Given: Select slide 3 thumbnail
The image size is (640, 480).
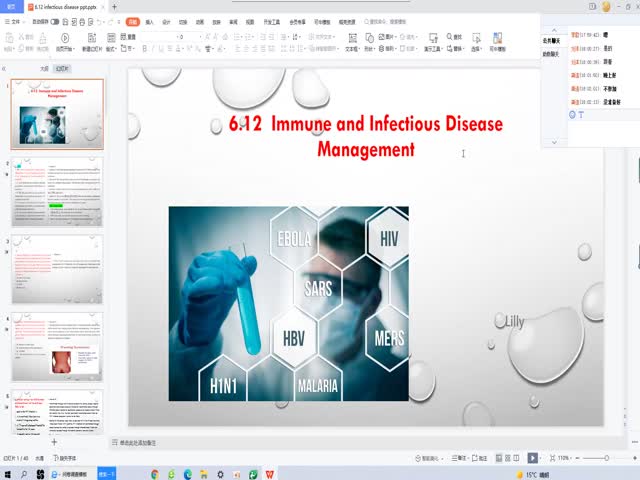Looking at the screenshot, I should [57, 269].
